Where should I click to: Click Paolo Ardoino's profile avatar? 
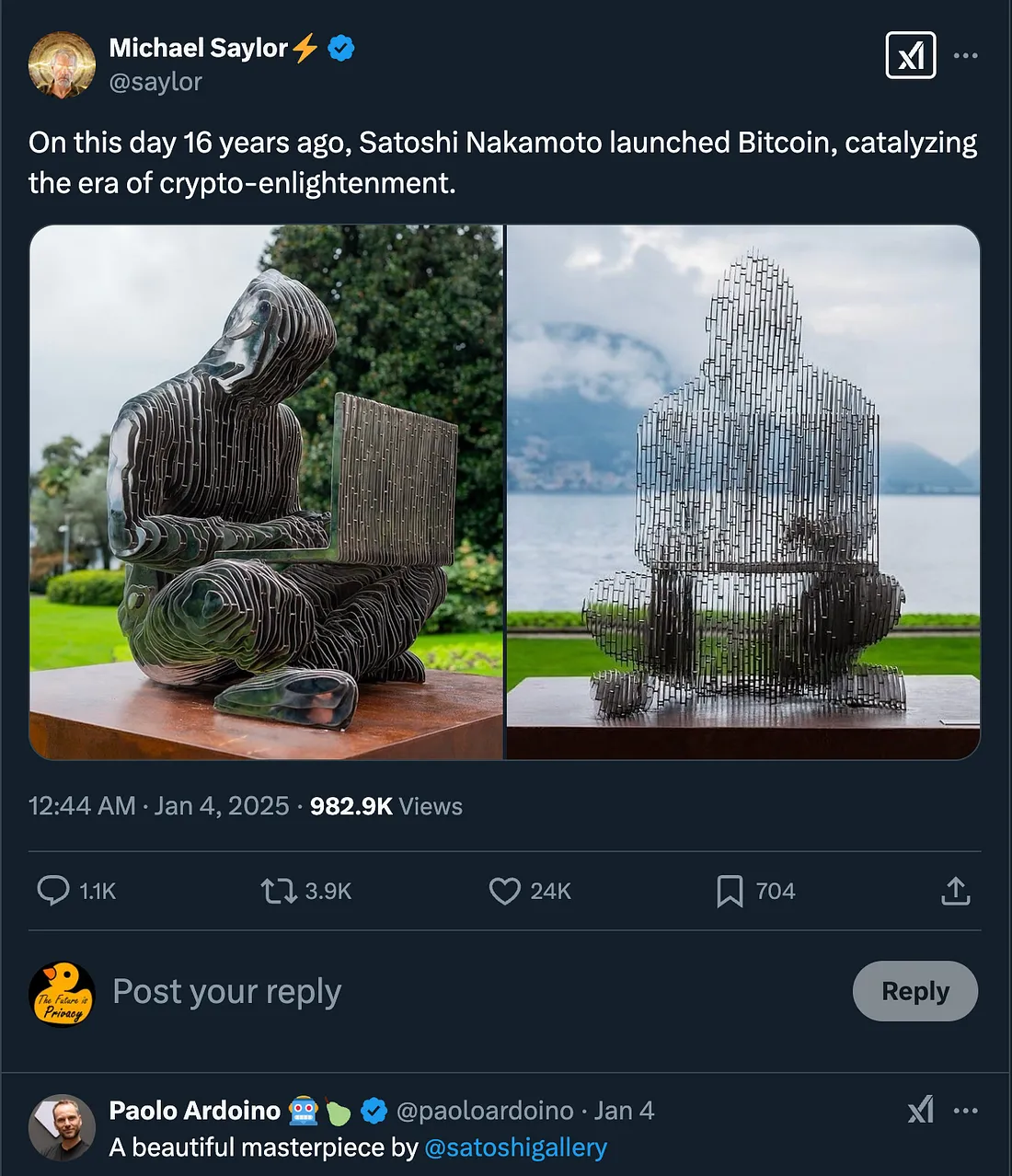pyautogui.click(x=62, y=1127)
